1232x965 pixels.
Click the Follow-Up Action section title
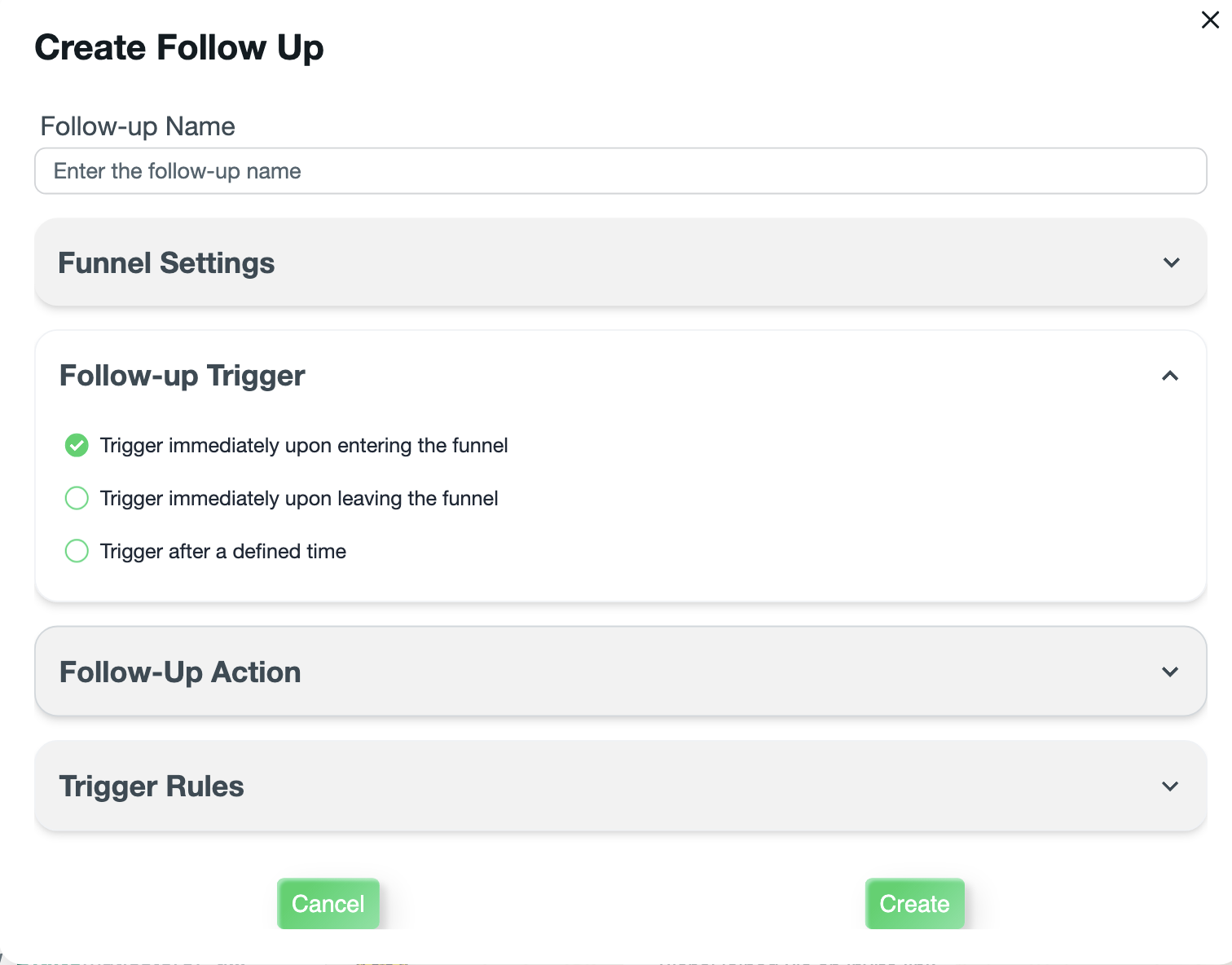(180, 672)
